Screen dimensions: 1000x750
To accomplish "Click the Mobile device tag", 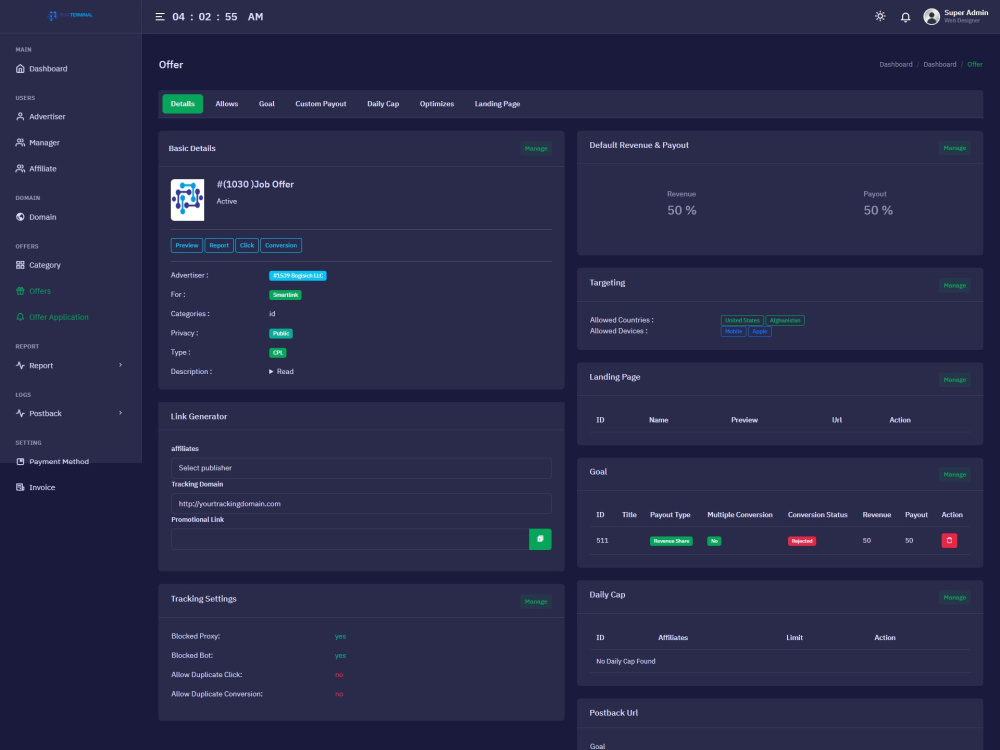I will click(733, 332).
